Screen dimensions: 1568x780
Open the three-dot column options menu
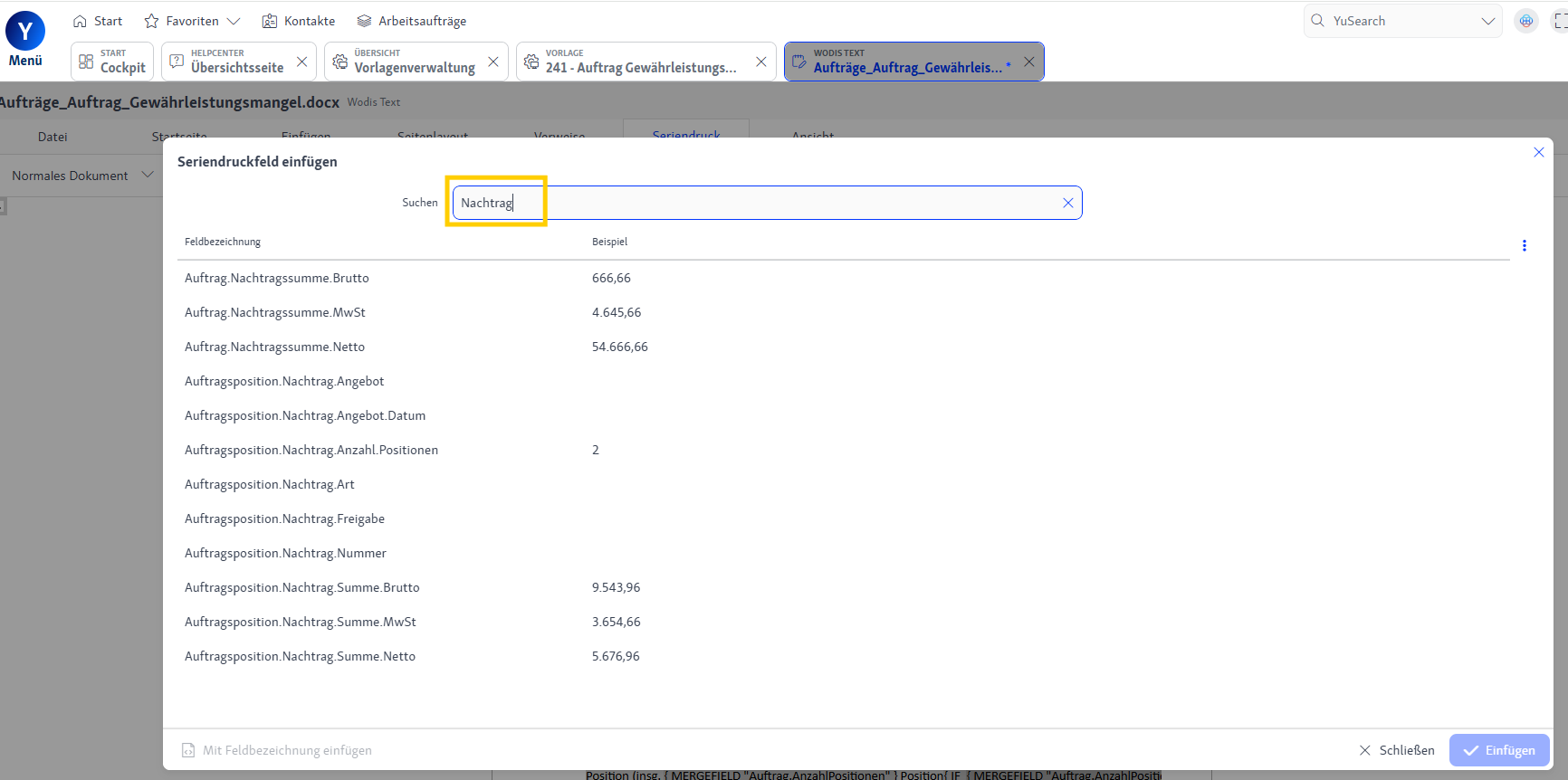tap(1525, 245)
